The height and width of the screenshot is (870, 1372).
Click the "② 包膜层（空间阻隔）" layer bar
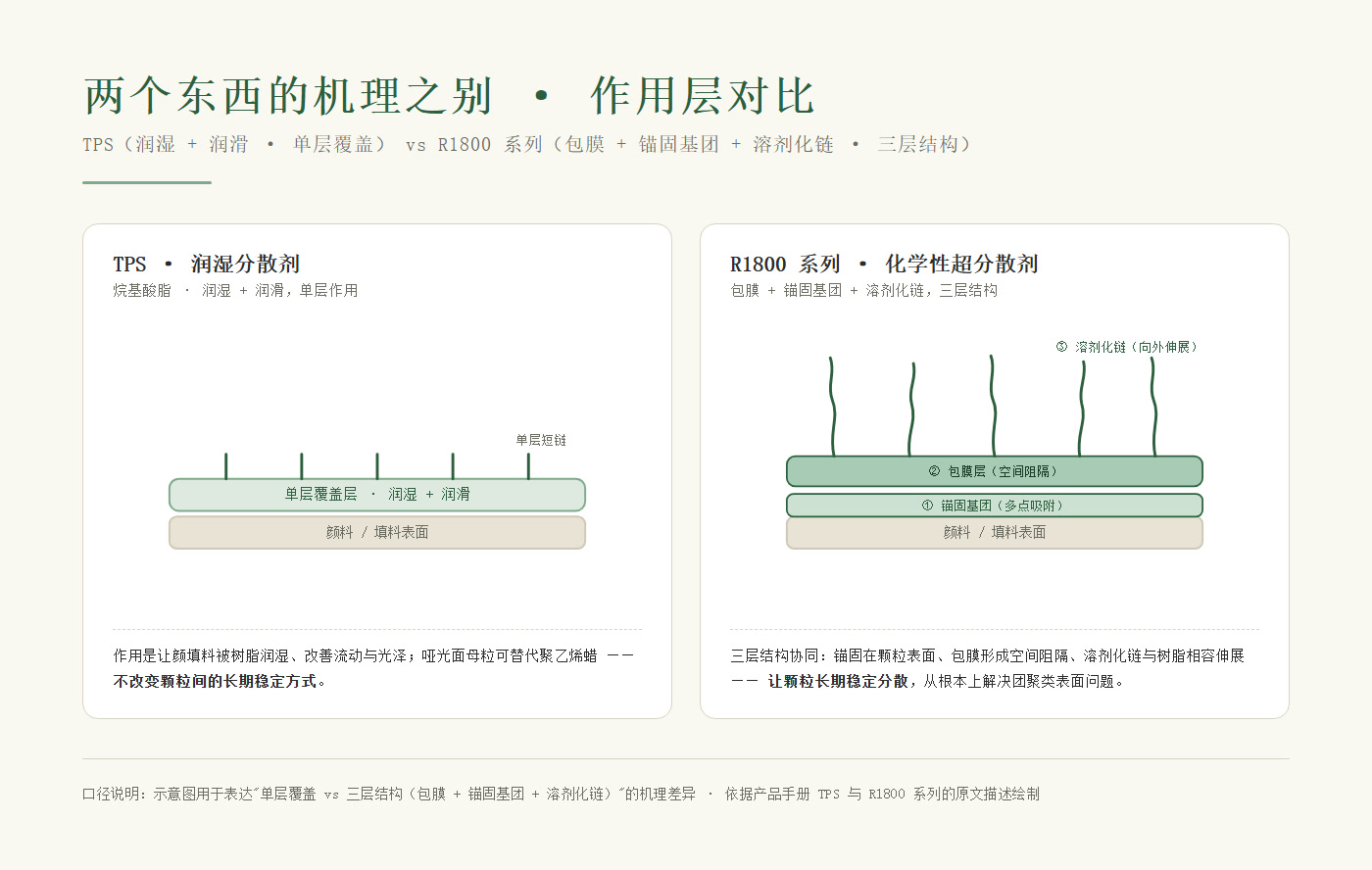(995, 471)
